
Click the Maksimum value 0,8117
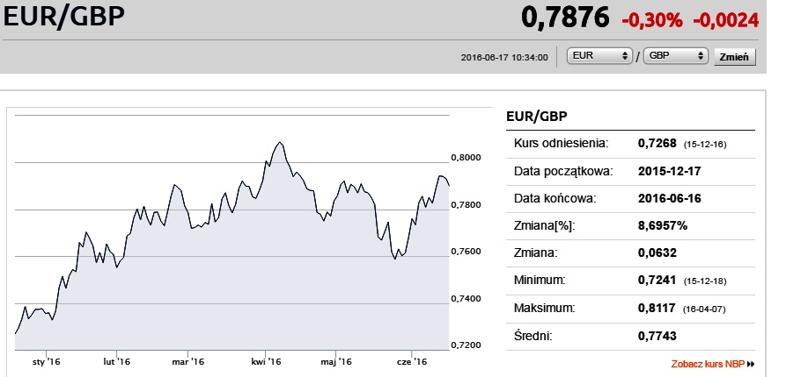657,307
